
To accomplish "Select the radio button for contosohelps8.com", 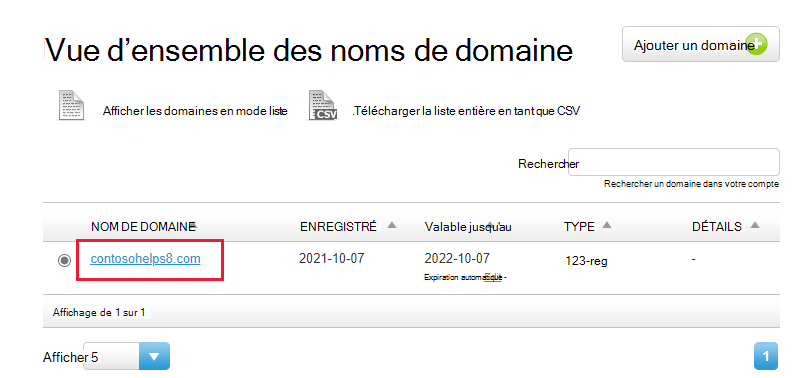I will (x=64, y=261).
